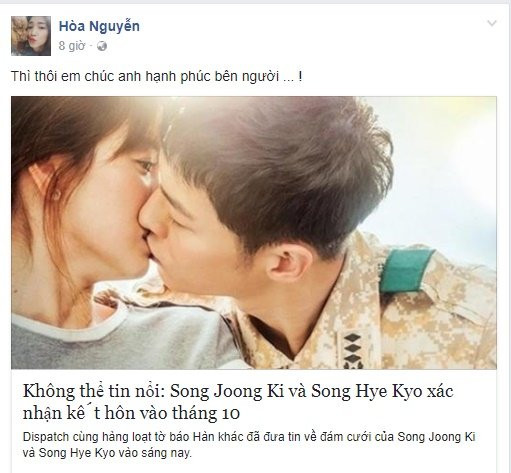Click description line 'và Song Hye Kyo vào sáng nay'
511x473 pixels.
point(107,453)
